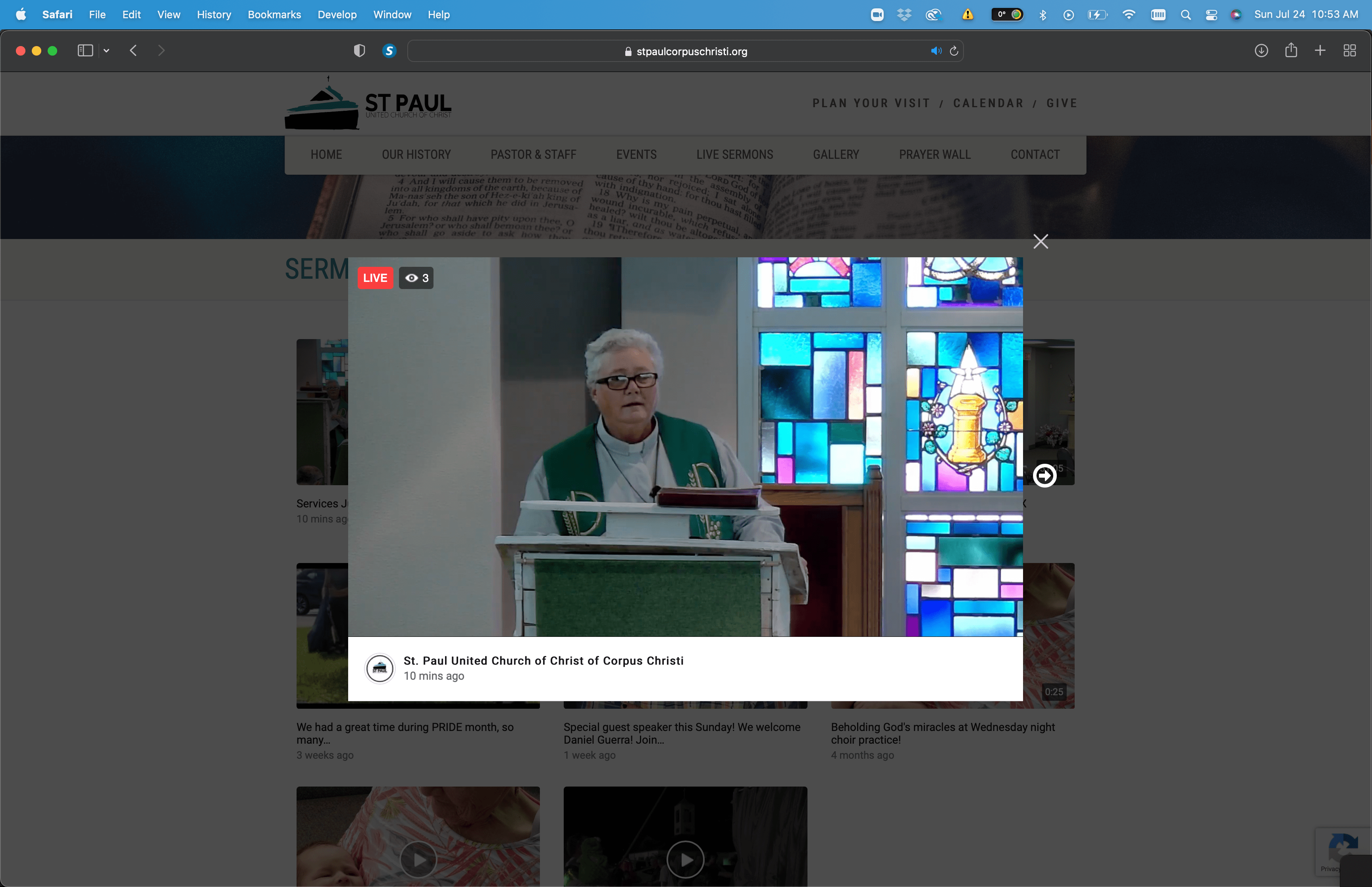Screen dimensions: 1372x887
Task: Close the live video lightbox
Action: tap(1041, 241)
